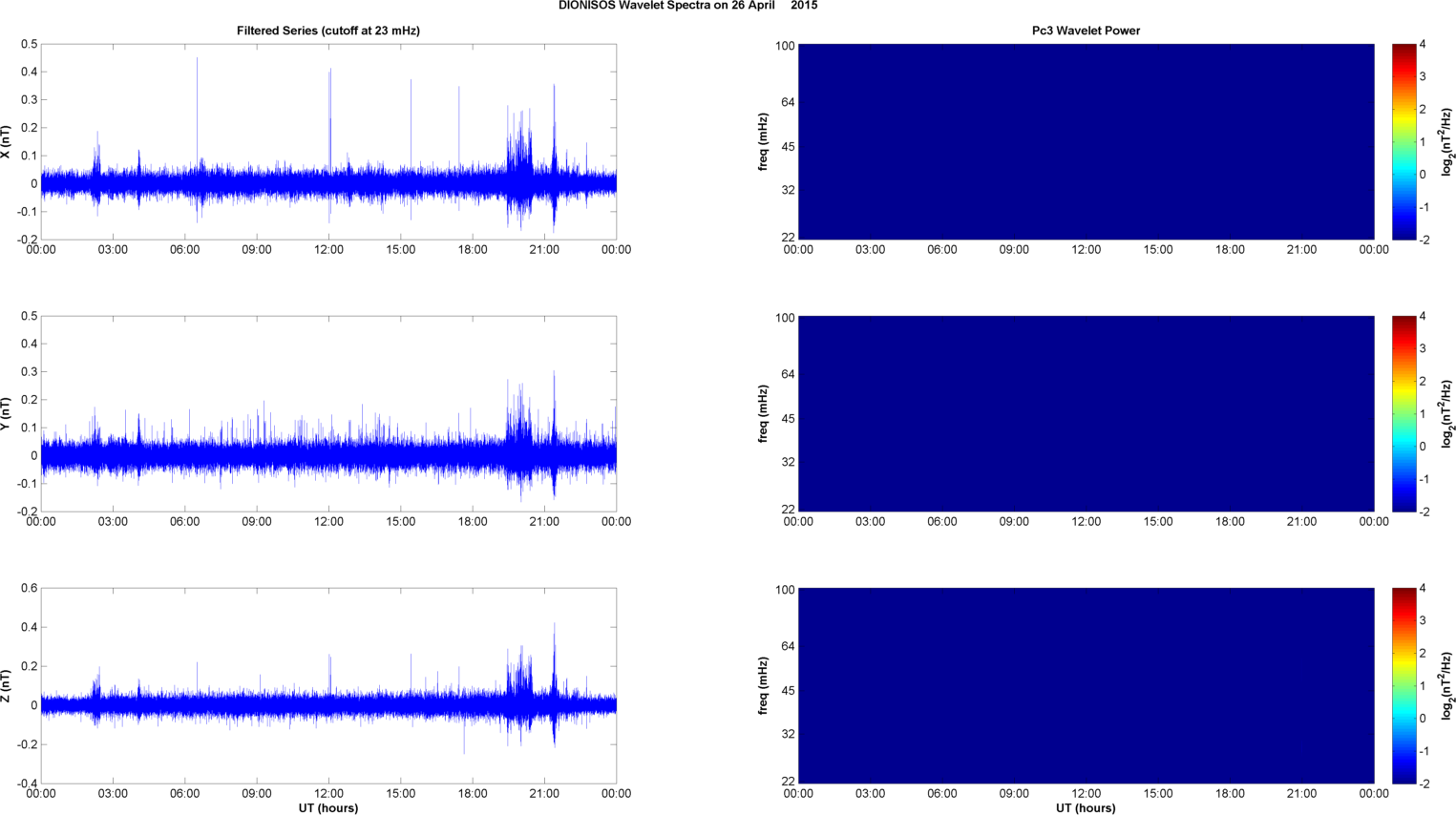Click the 'UT (hours)' label under bottom wavelet panel
Screen dimensions: 1456x815
(1086, 808)
